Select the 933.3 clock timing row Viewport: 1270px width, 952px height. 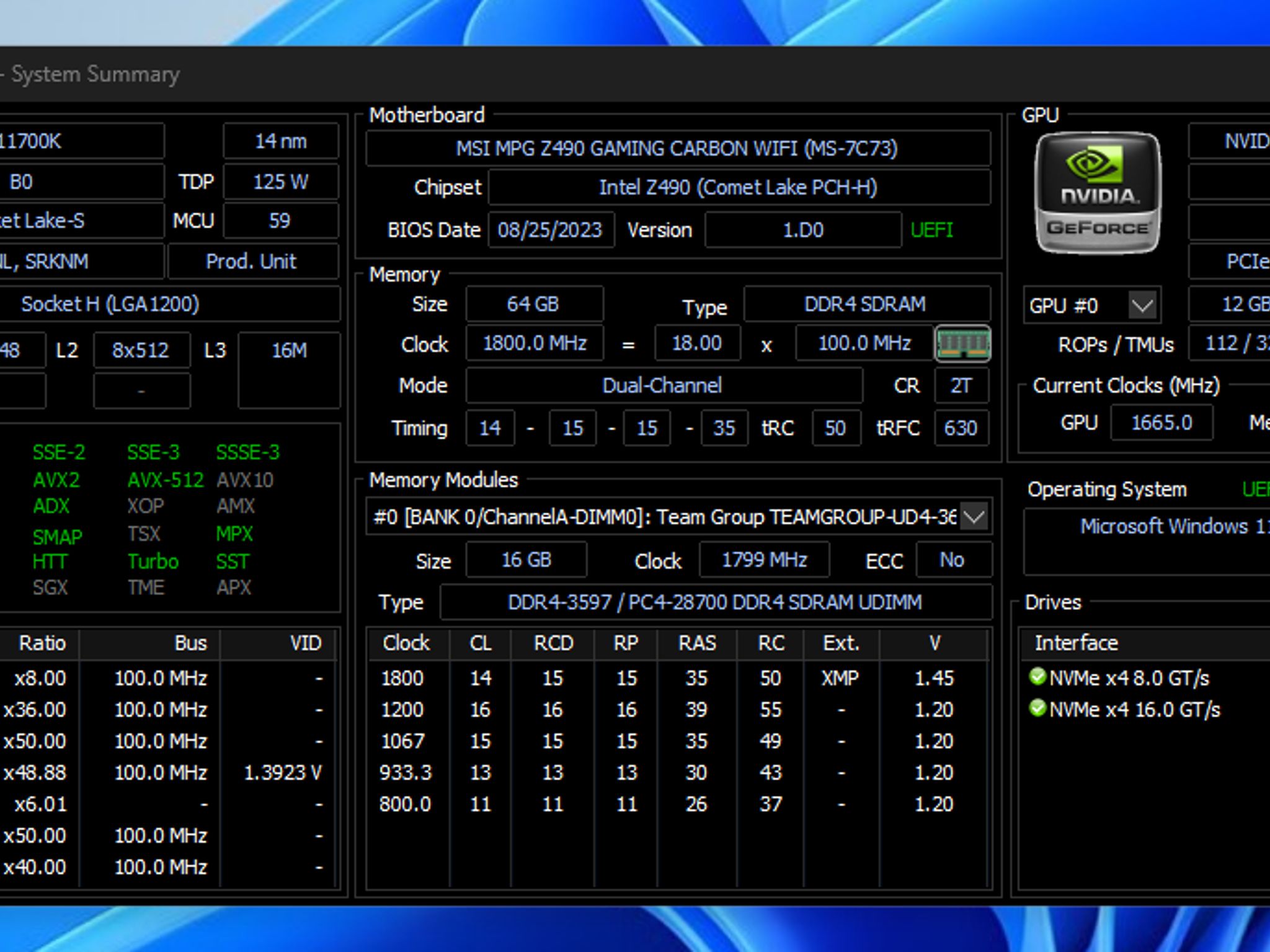click(677, 772)
